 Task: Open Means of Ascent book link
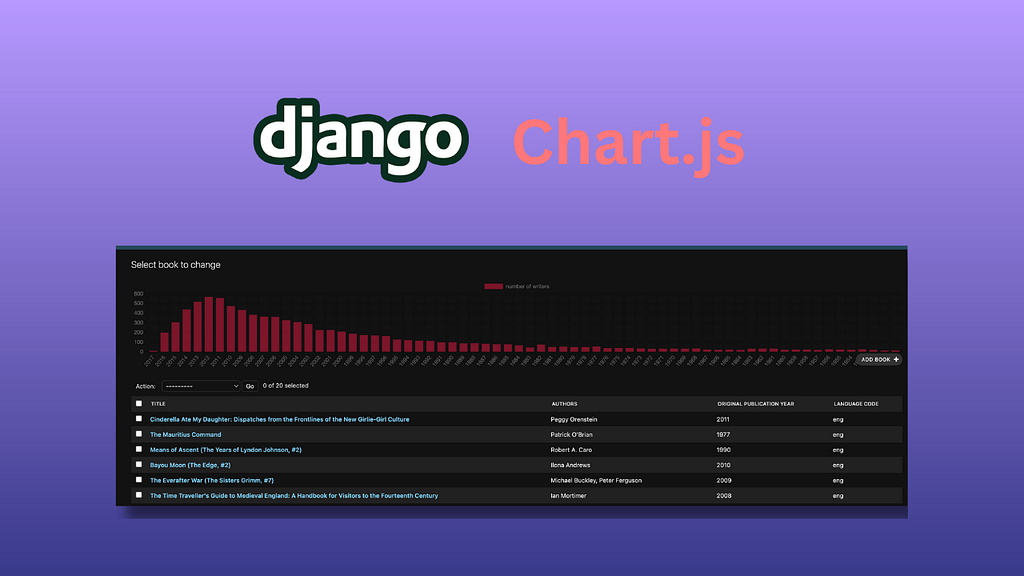tap(225, 450)
